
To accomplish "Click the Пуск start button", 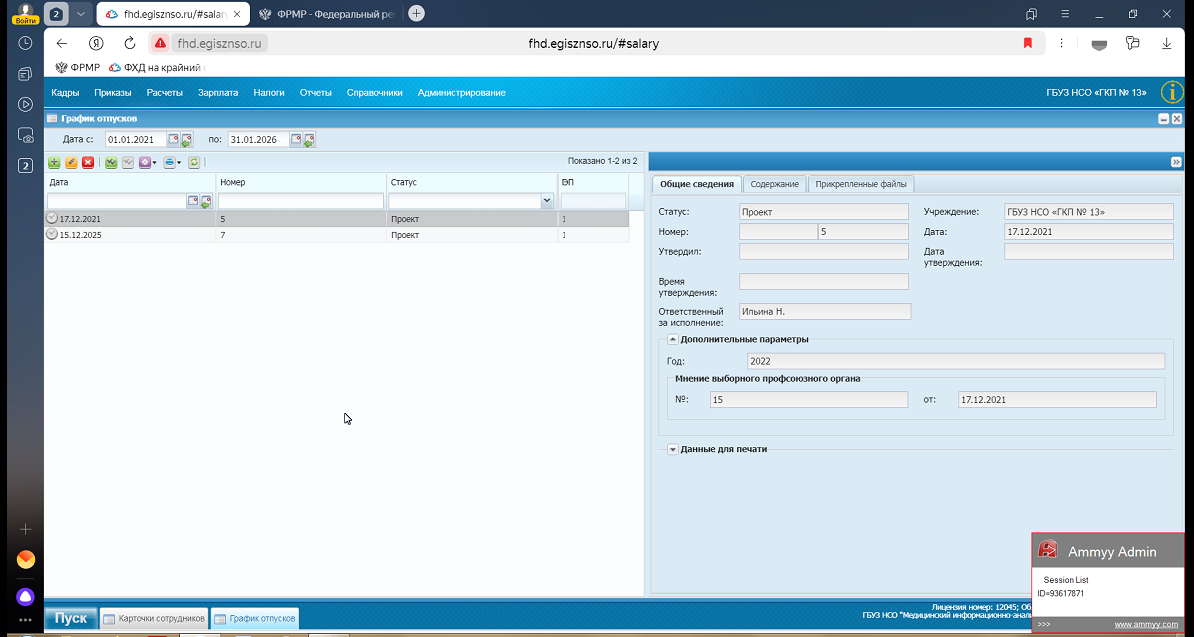I will point(71,618).
